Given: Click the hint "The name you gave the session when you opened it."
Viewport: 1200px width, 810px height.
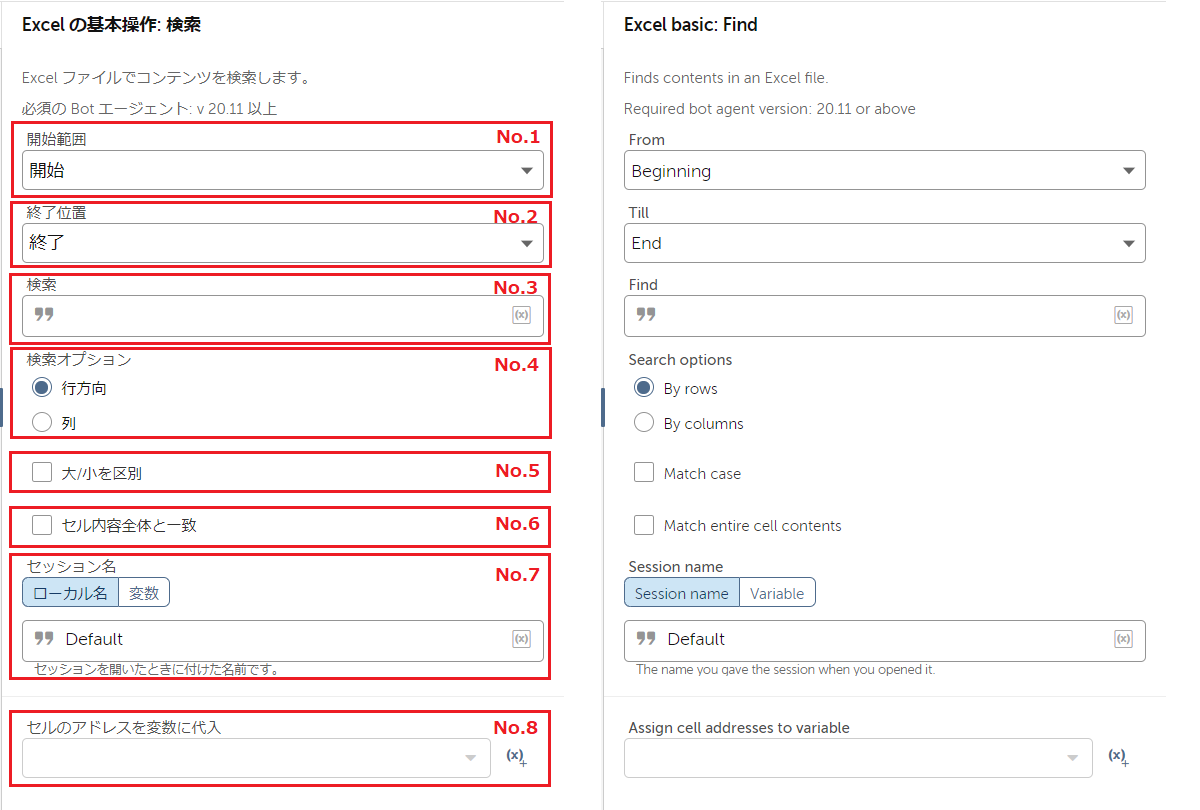Looking at the screenshot, I should tap(786, 669).
